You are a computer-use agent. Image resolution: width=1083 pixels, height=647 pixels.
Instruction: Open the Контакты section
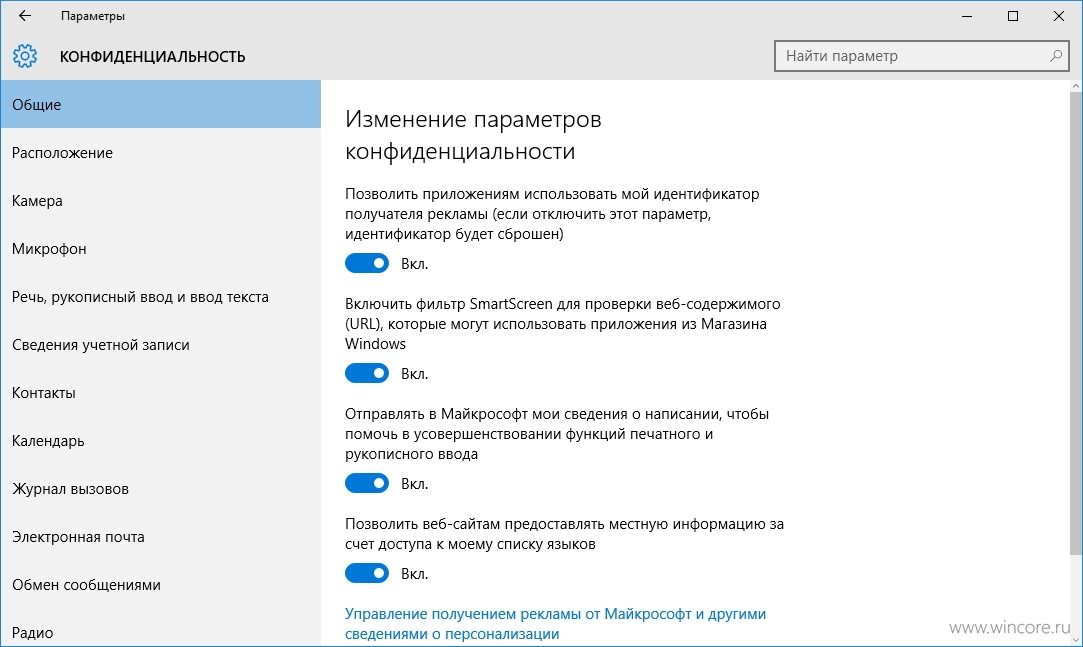(x=161, y=393)
